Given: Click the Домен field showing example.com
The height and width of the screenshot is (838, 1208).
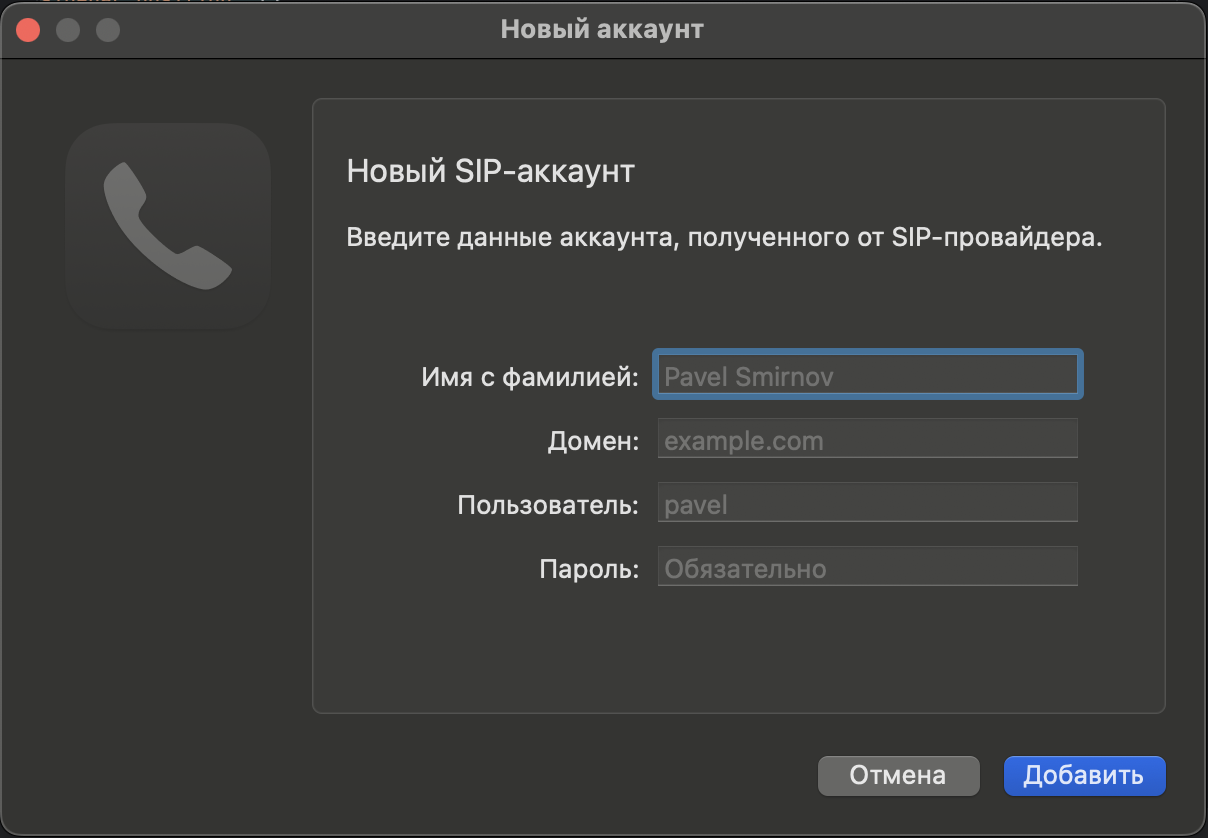Looking at the screenshot, I should point(867,440).
